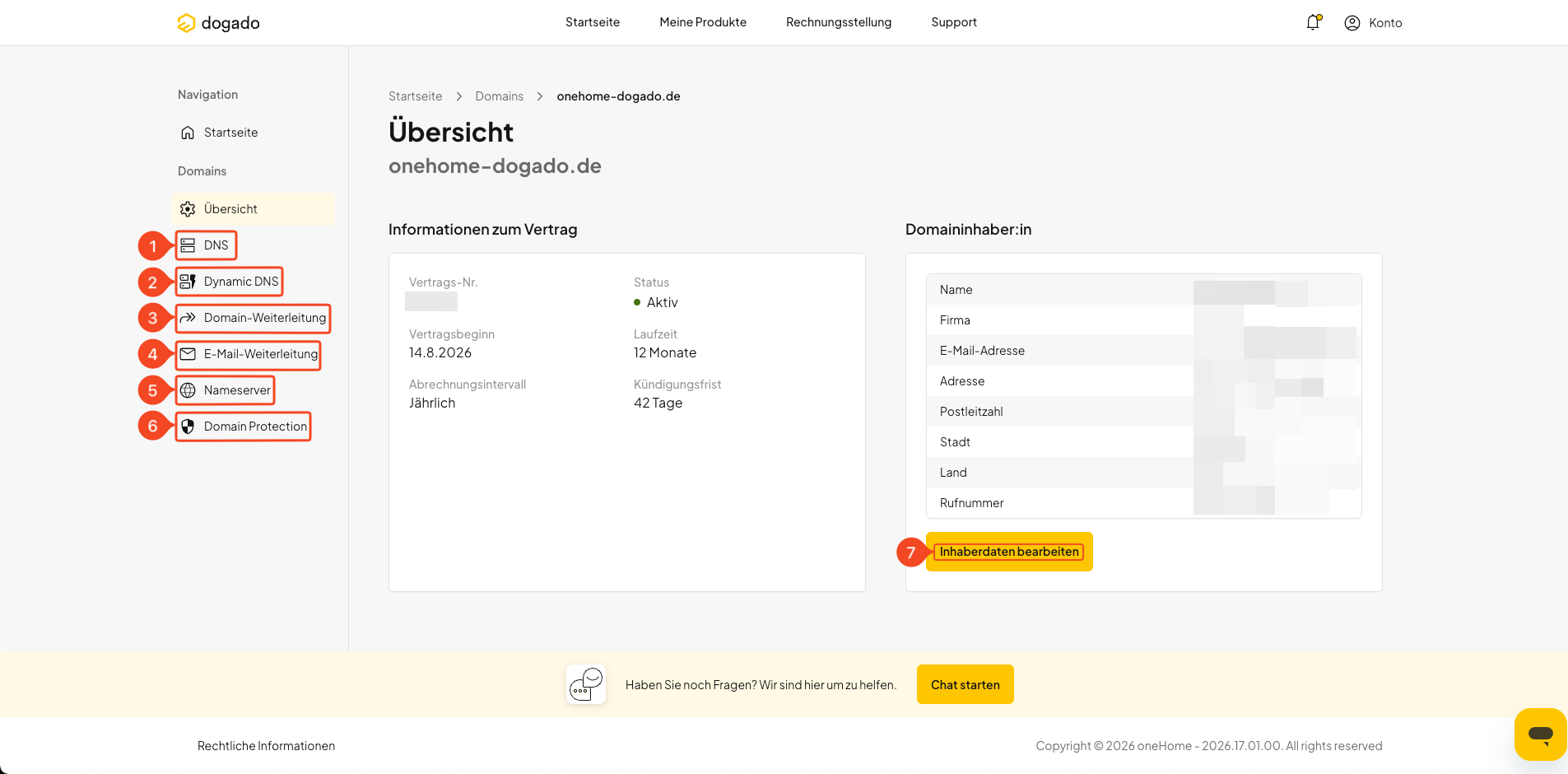Open Startseite in the top menu

(593, 22)
